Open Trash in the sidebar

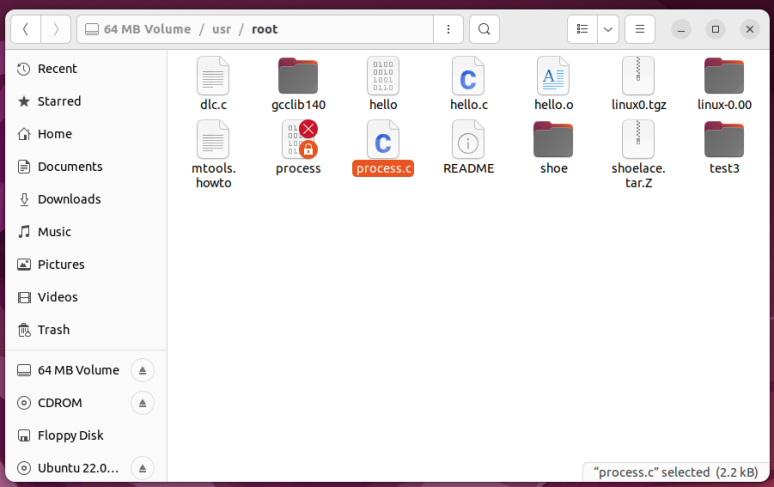click(86, 330)
